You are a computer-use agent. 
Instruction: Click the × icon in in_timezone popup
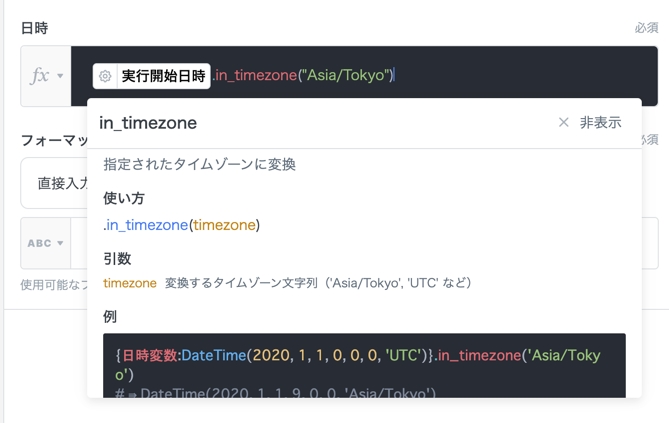pos(563,122)
